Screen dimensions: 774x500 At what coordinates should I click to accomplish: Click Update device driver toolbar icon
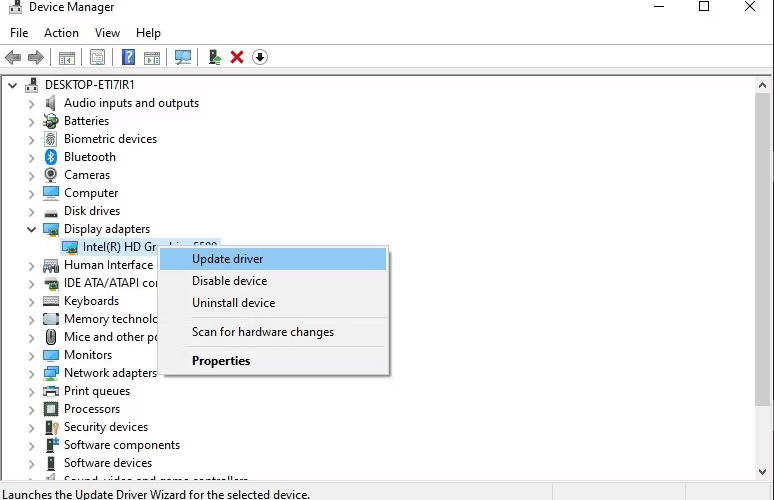pyautogui.click(x=214, y=57)
